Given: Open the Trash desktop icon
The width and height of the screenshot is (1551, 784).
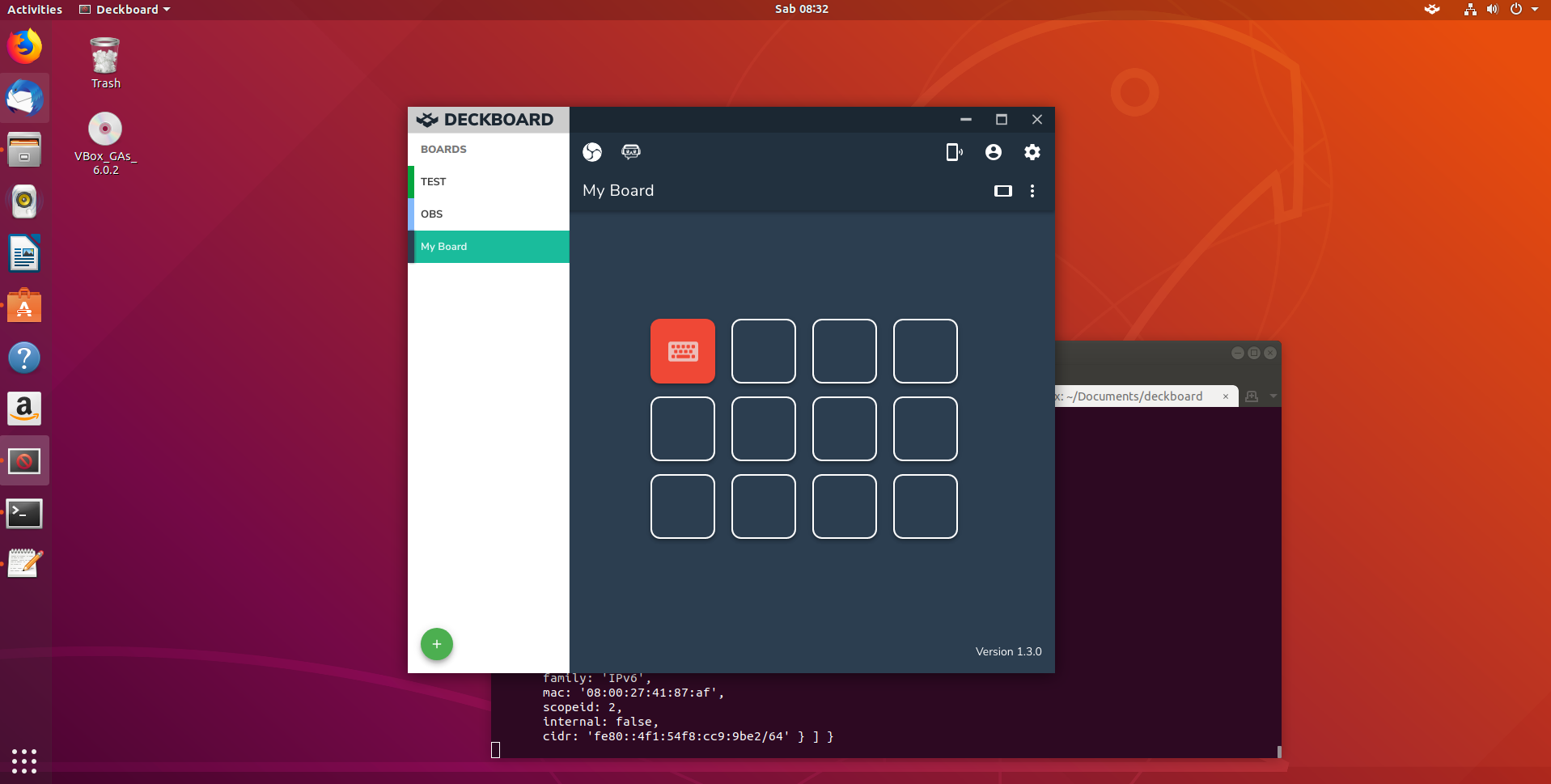Looking at the screenshot, I should point(105,62).
